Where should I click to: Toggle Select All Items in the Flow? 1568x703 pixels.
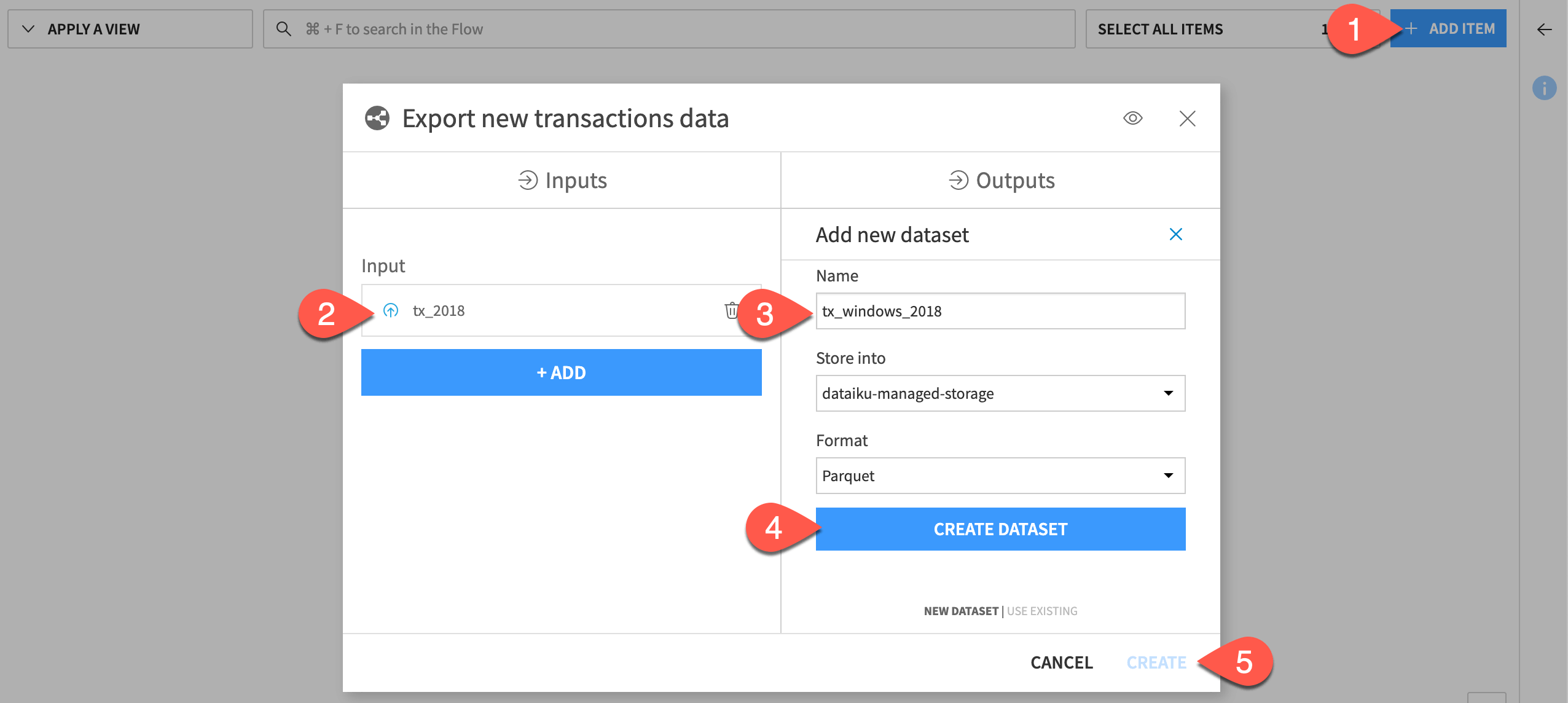[1161, 28]
